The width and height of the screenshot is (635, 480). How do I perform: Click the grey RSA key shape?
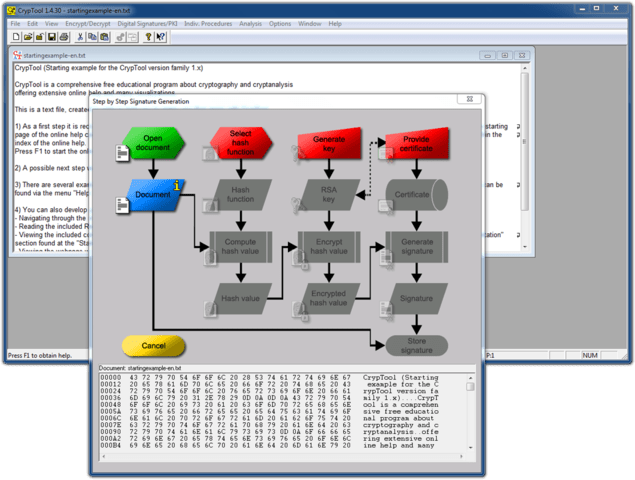[329, 195]
